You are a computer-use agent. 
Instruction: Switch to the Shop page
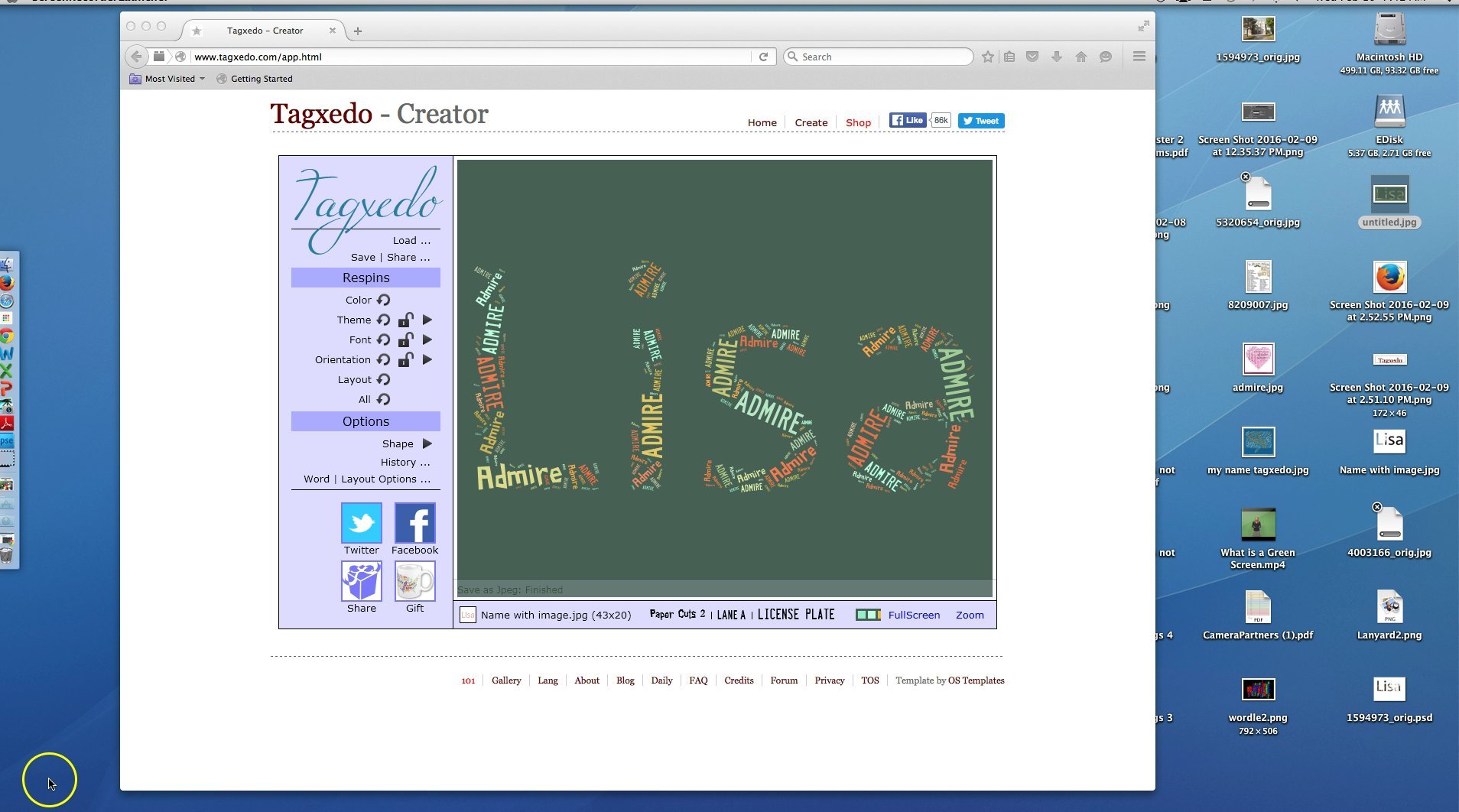pos(857,122)
